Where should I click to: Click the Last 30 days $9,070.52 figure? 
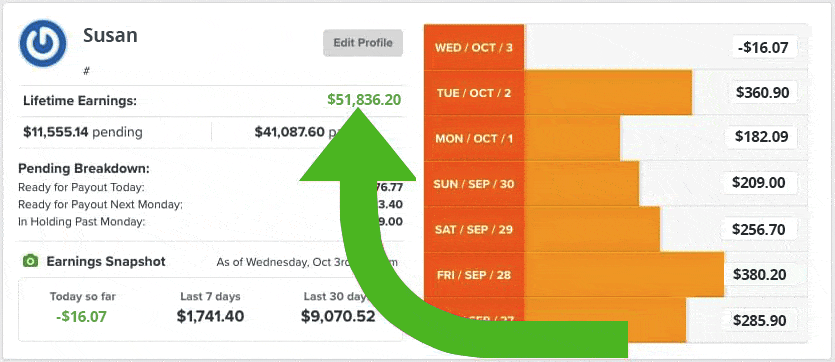click(338, 316)
